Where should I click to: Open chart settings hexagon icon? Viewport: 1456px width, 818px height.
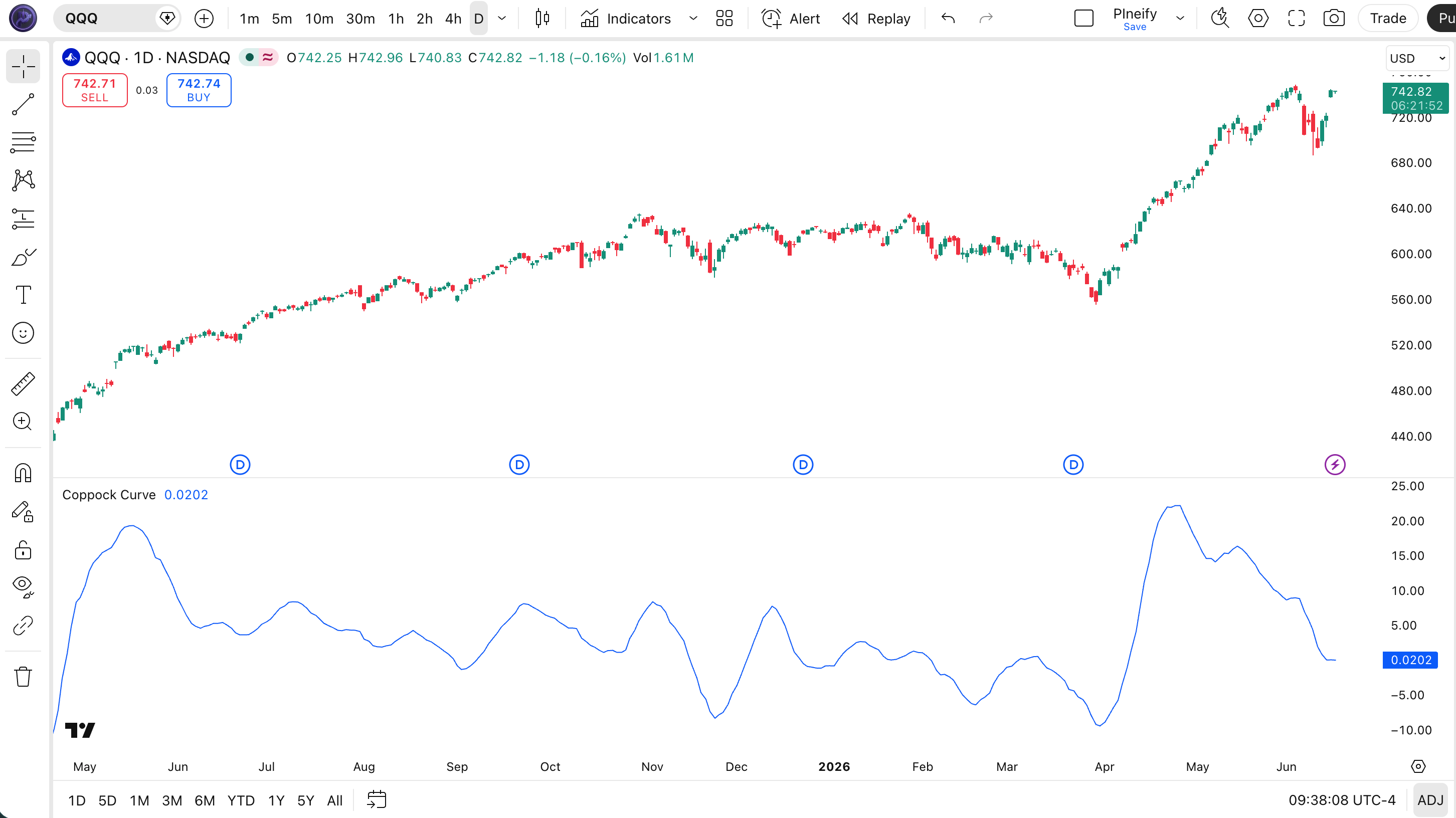tap(1258, 19)
